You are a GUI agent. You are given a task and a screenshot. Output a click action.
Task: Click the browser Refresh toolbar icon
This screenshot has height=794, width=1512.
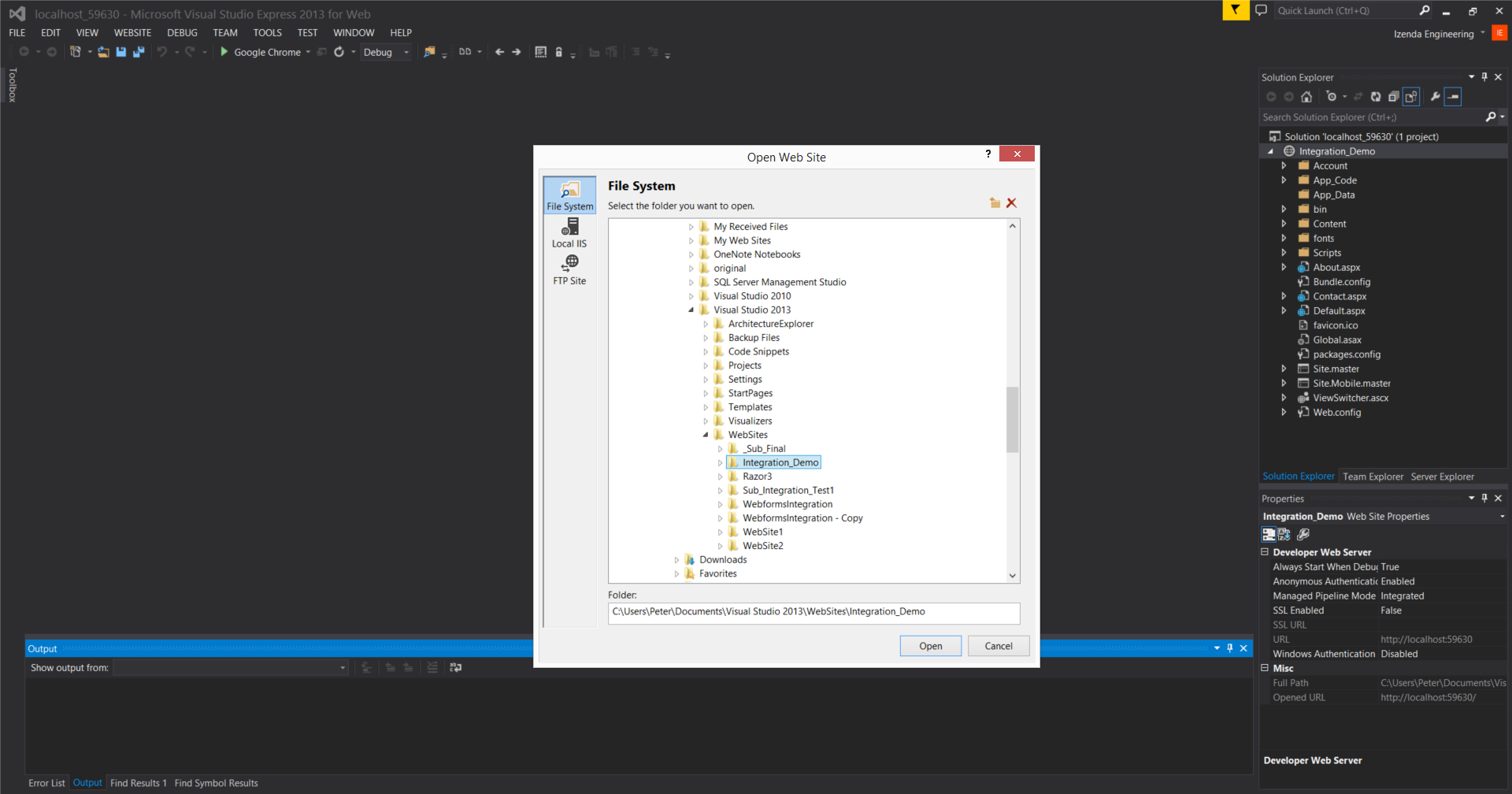pos(339,52)
